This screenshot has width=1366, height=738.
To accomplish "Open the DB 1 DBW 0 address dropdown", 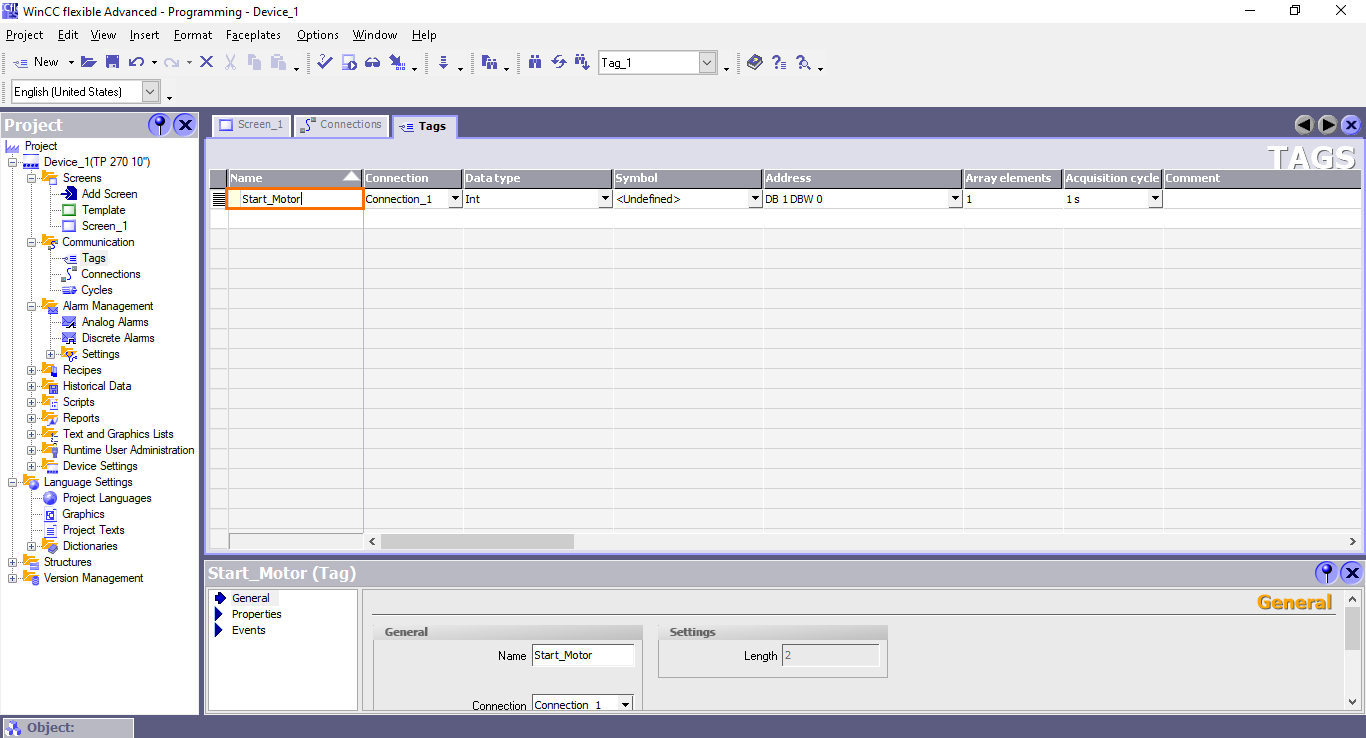I will (956, 199).
